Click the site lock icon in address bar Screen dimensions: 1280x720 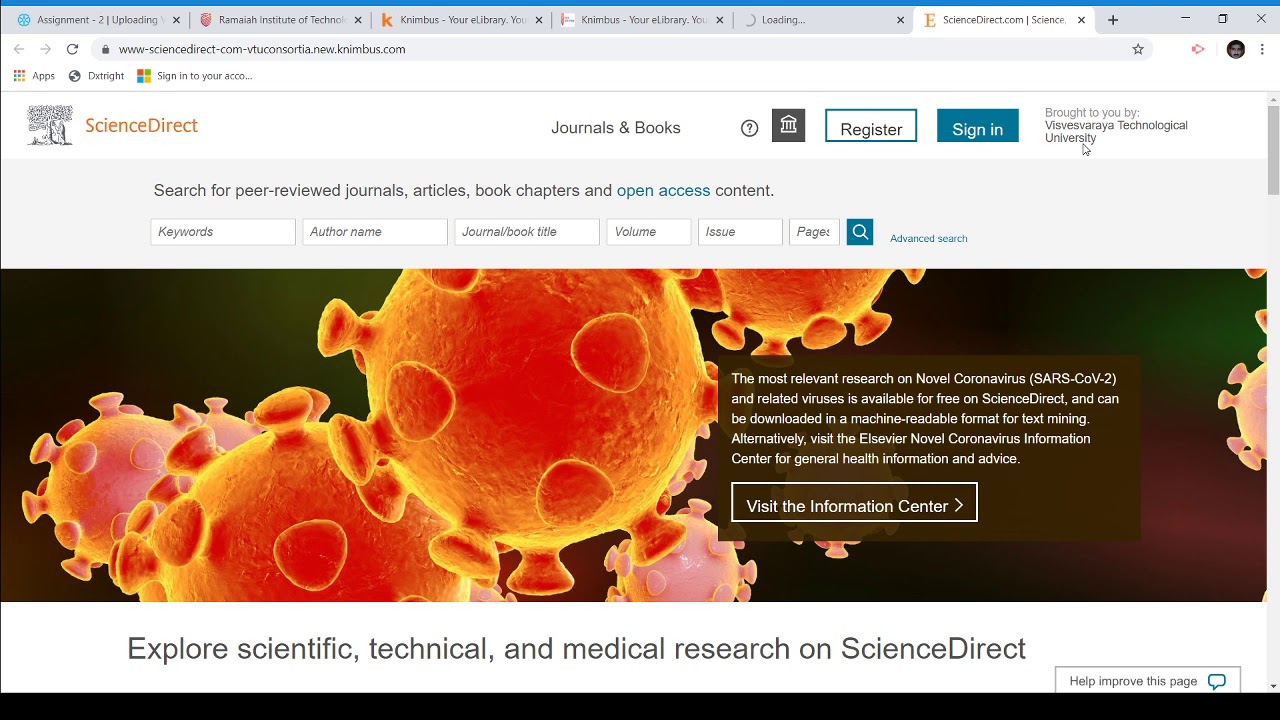click(x=105, y=49)
